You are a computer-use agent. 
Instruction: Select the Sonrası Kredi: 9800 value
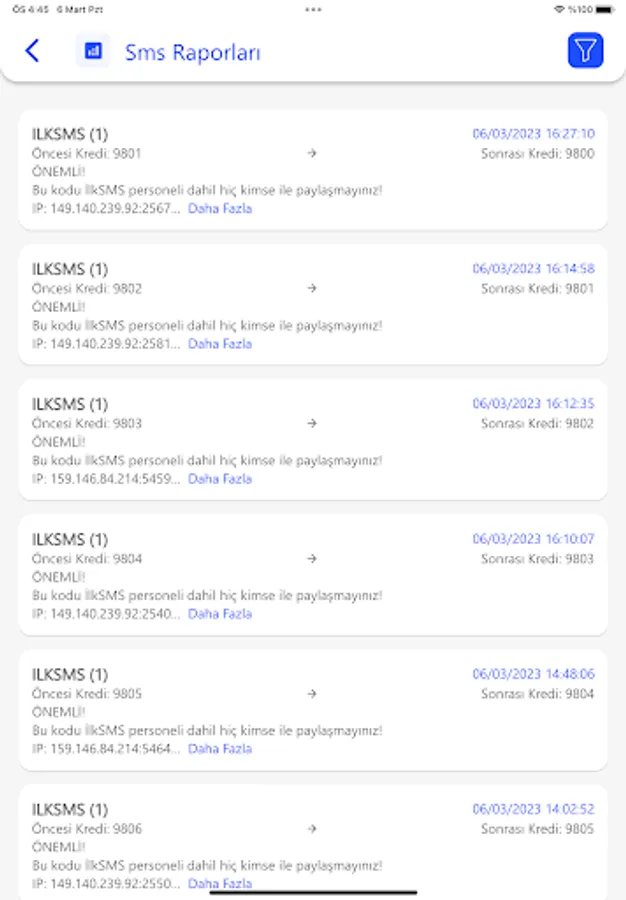[537, 154]
